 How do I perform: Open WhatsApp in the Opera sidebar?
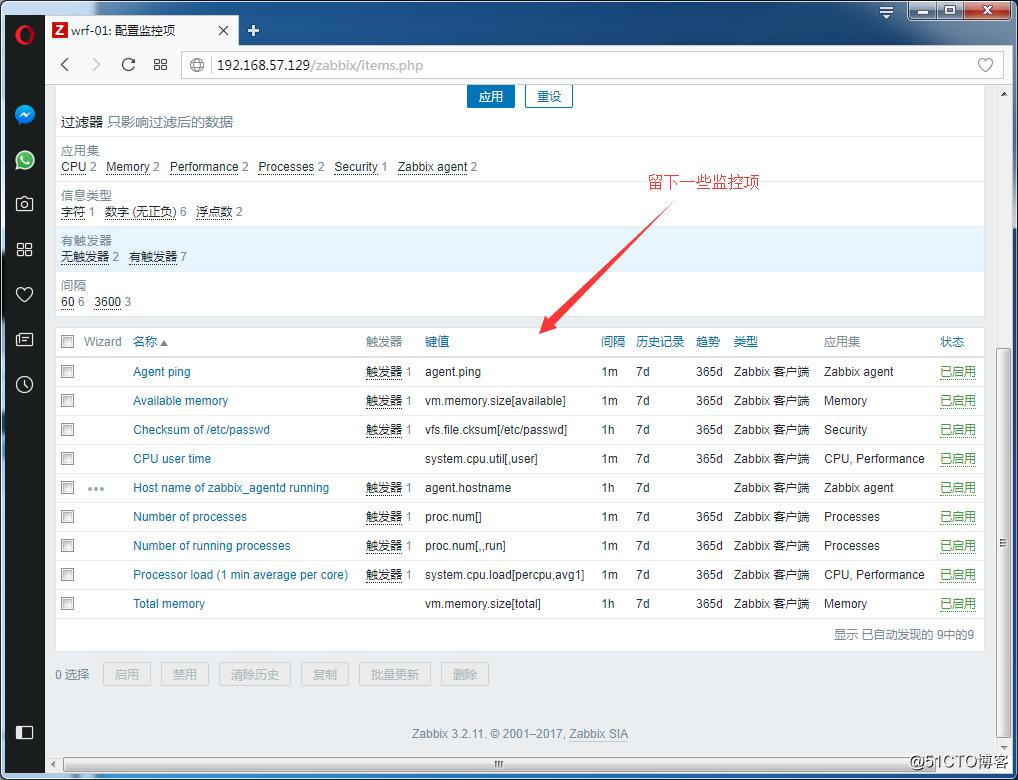pyautogui.click(x=25, y=160)
